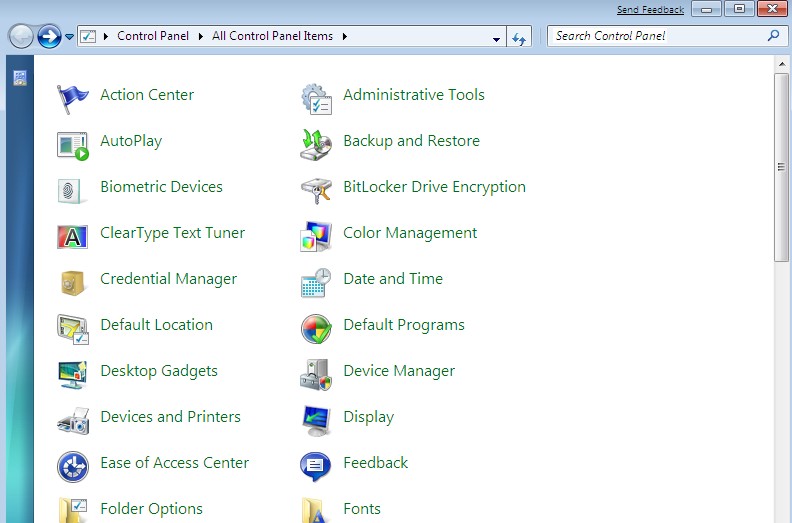This screenshot has height=523, width=792.
Task: Open the Display monitor icon
Action: 316,421
